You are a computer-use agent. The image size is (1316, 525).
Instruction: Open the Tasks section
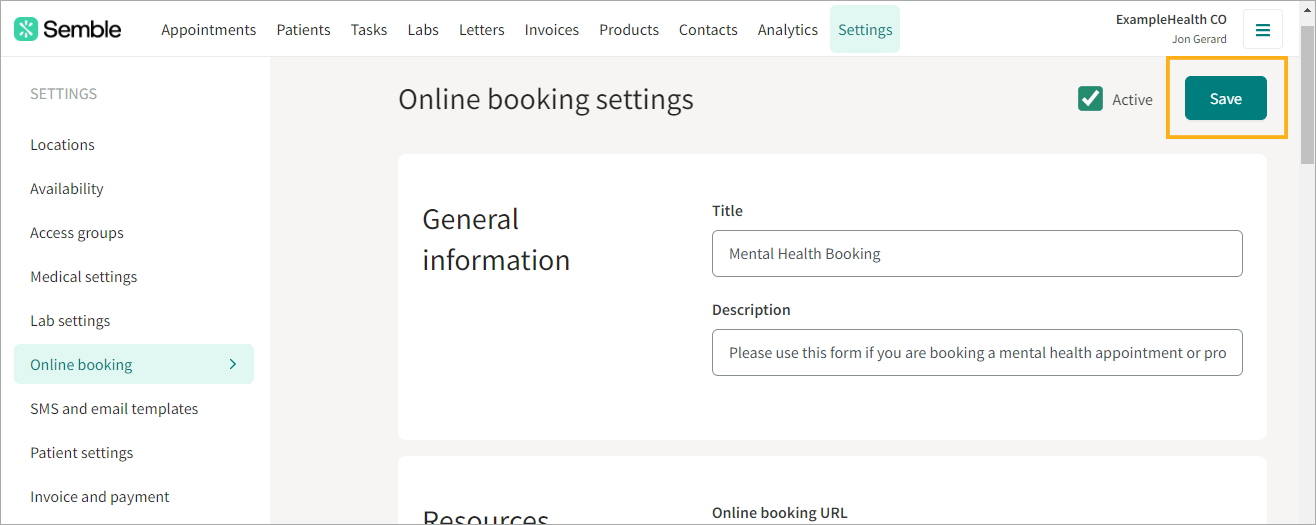[x=369, y=30]
